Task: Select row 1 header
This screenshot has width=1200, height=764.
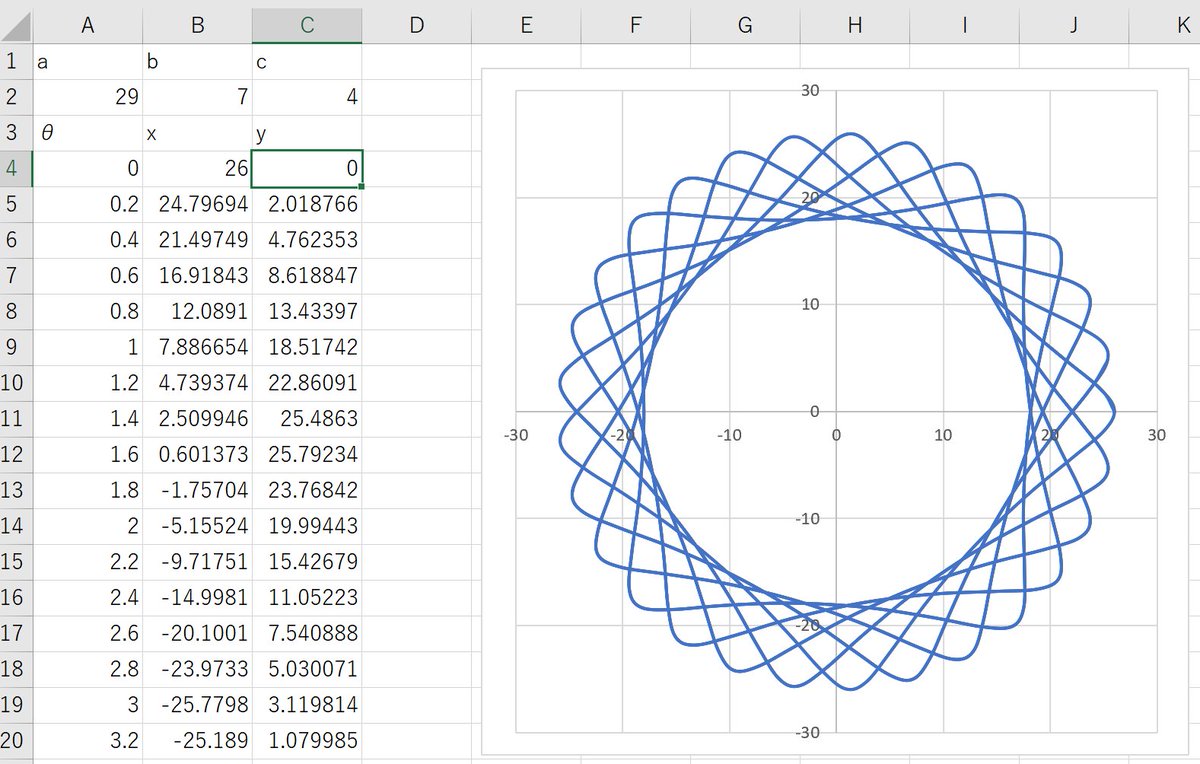Action: (16, 62)
